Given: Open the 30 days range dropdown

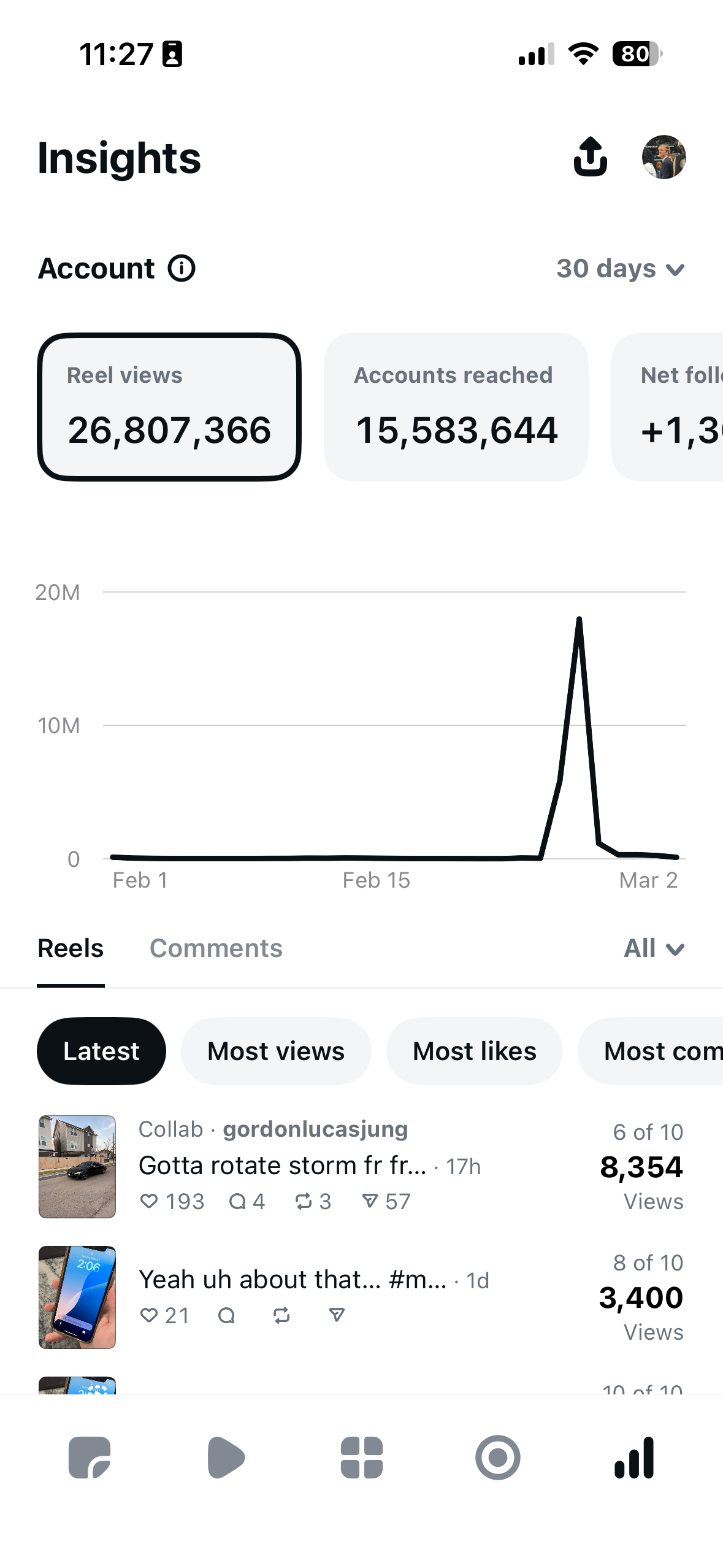Looking at the screenshot, I should pos(620,269).
